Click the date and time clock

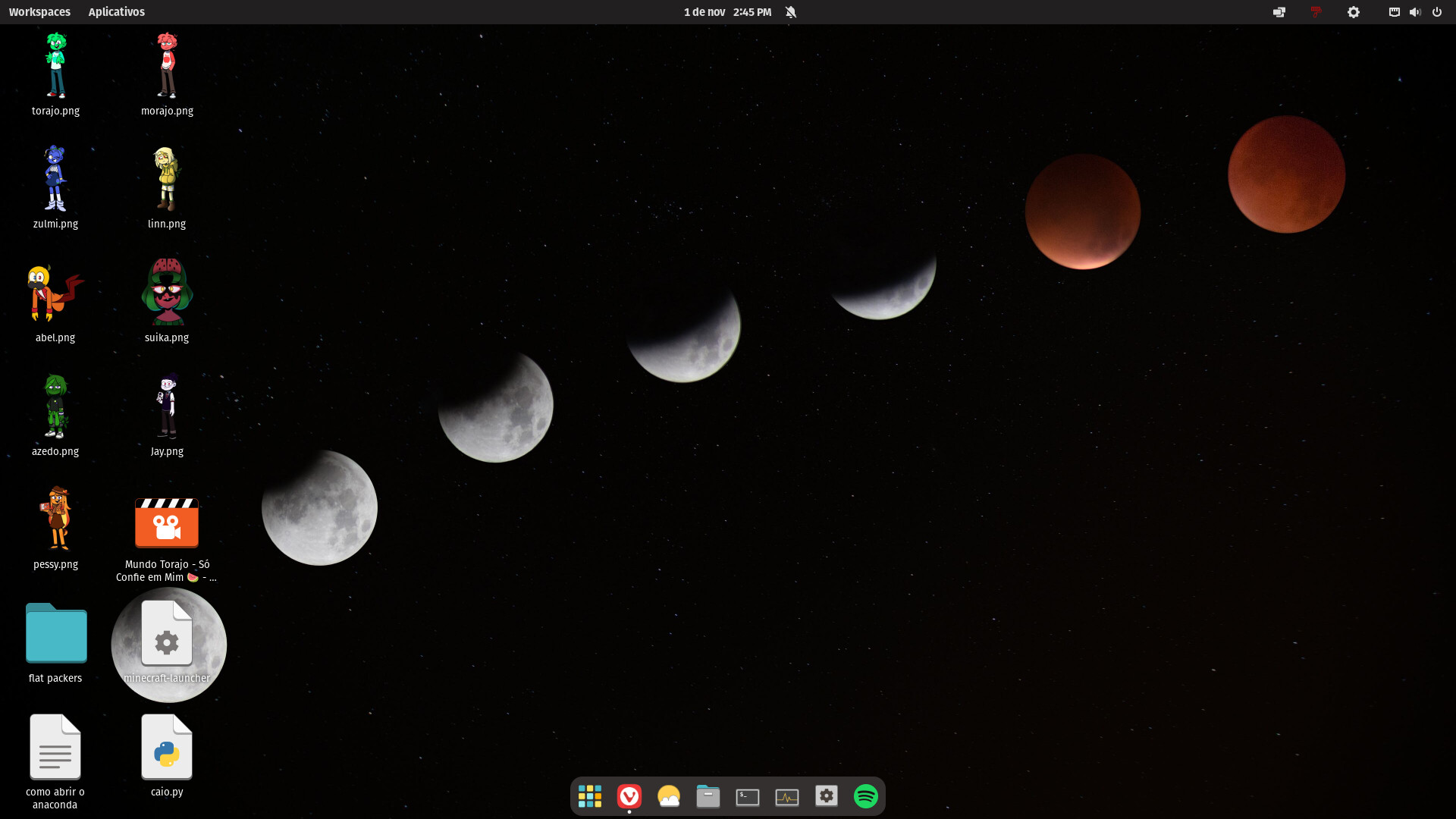click(727, 12)
